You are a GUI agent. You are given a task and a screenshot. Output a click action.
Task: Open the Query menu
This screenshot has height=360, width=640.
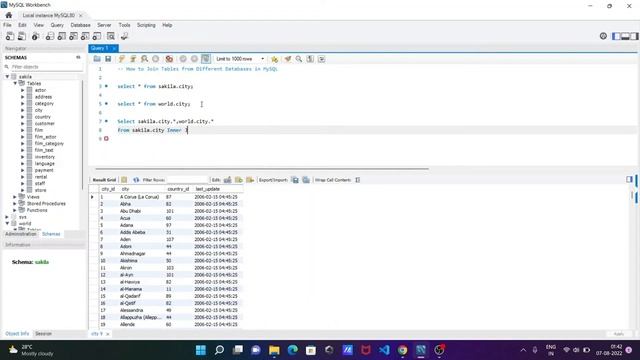click(57, 25)
